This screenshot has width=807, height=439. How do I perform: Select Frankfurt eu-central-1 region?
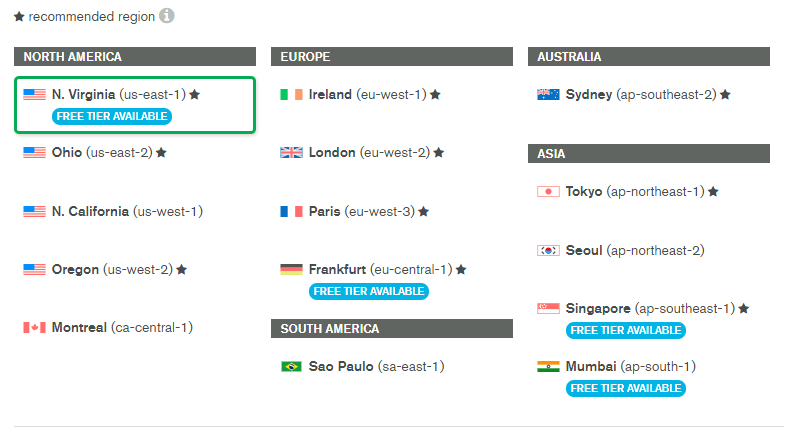tap(373, 270)
